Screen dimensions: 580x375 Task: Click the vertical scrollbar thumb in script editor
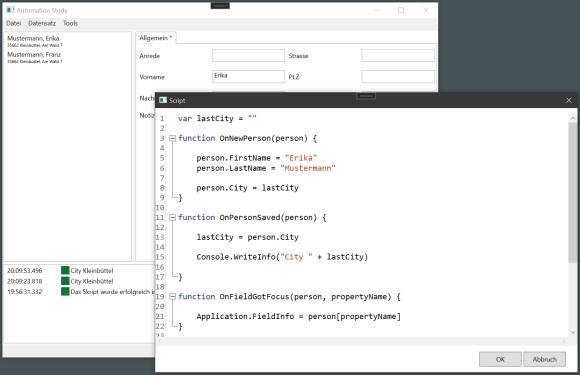pos(573,192)
